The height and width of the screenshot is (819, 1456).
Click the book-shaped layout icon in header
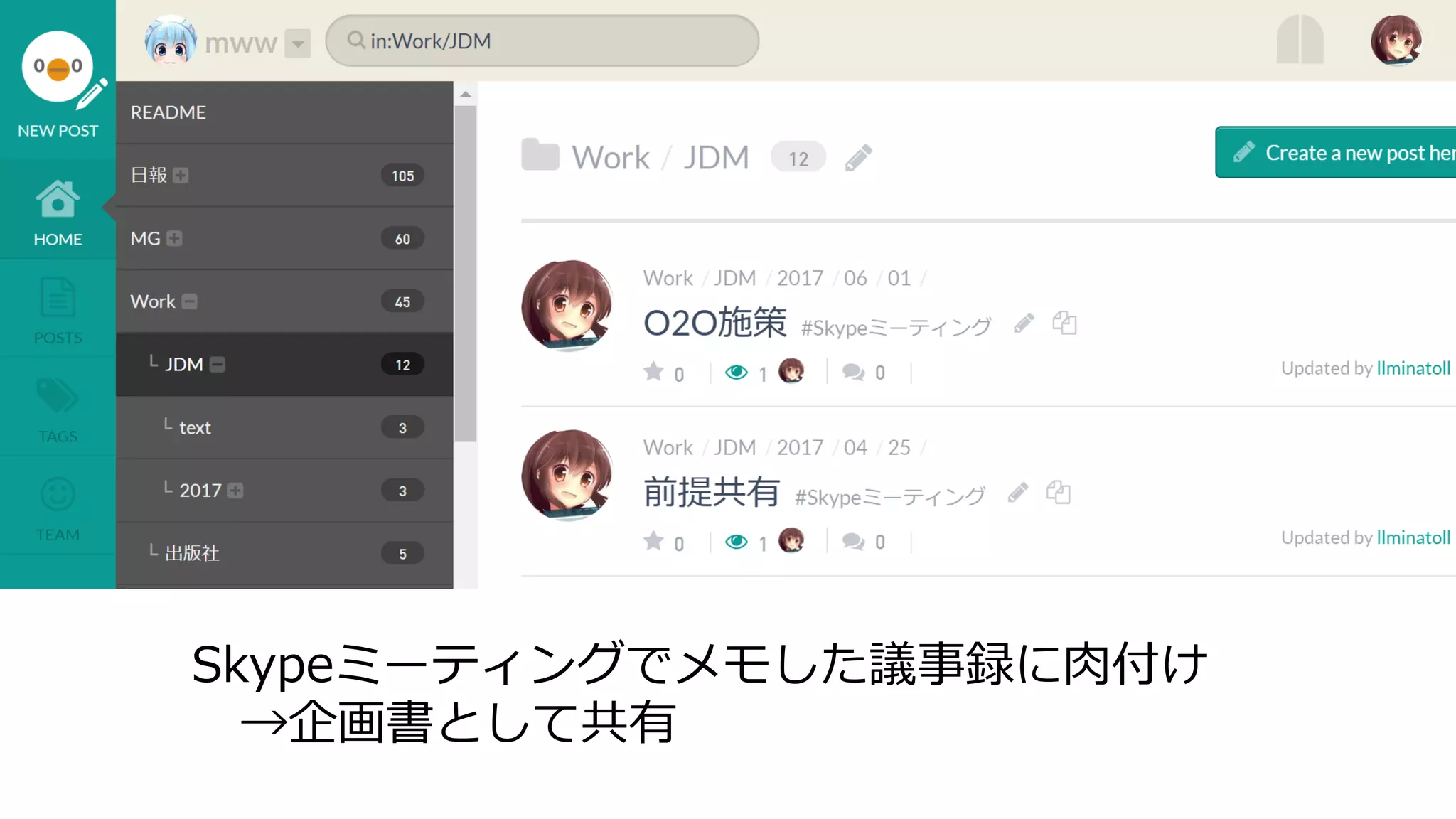tap(1300, 40)
